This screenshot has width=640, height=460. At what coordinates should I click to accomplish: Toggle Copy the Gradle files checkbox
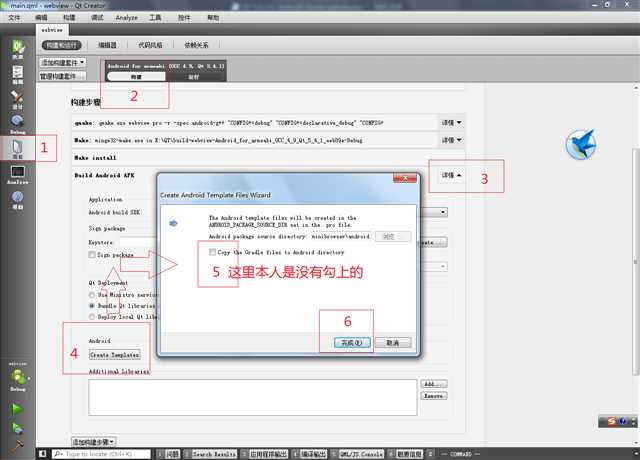(x=212, y=252)
